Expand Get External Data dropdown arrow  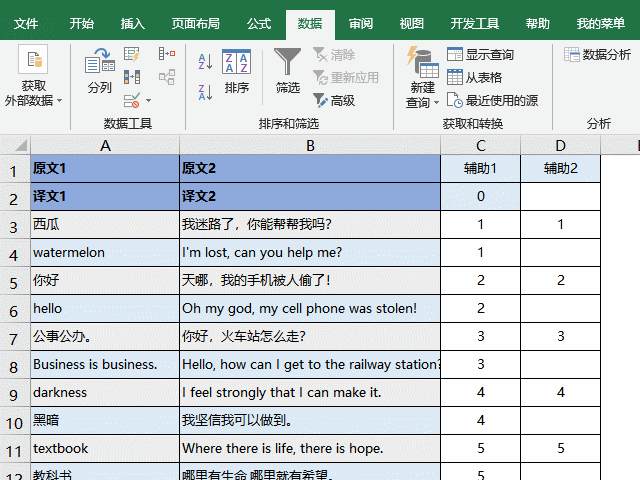(60, 100)
